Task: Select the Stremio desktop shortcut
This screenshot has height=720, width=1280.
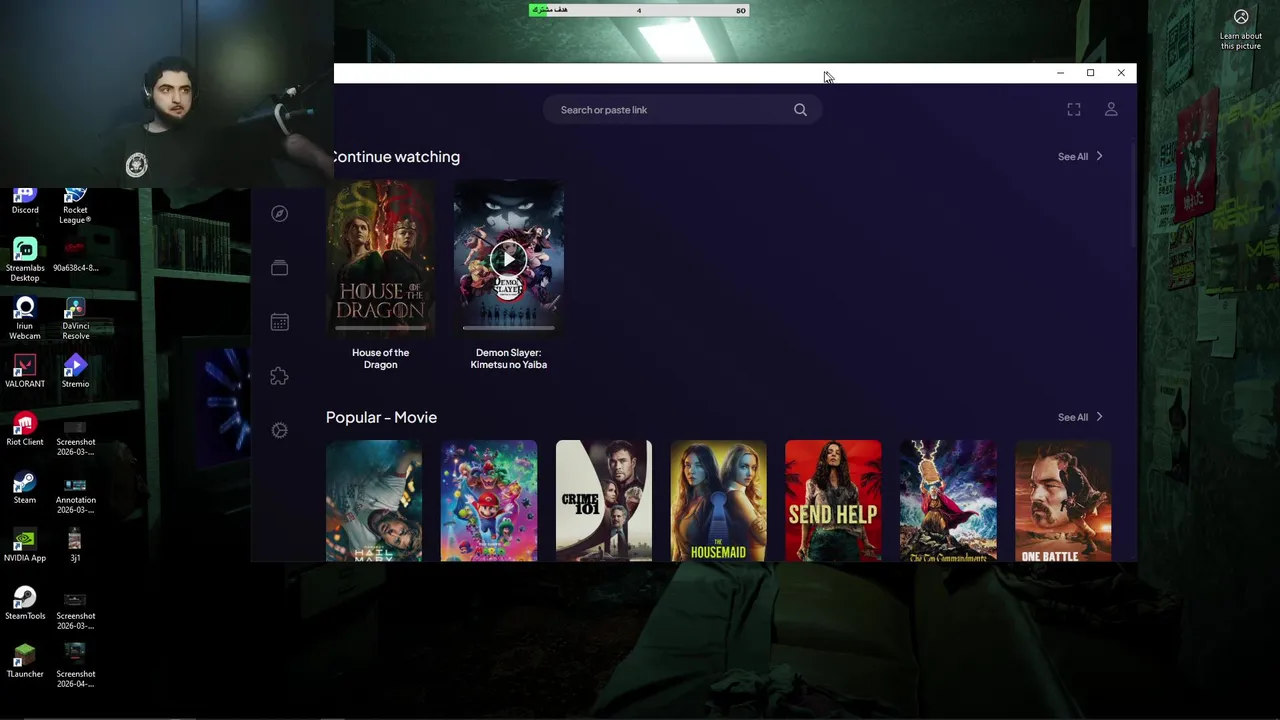Action: pyautogui.click(x=75, y=371)
